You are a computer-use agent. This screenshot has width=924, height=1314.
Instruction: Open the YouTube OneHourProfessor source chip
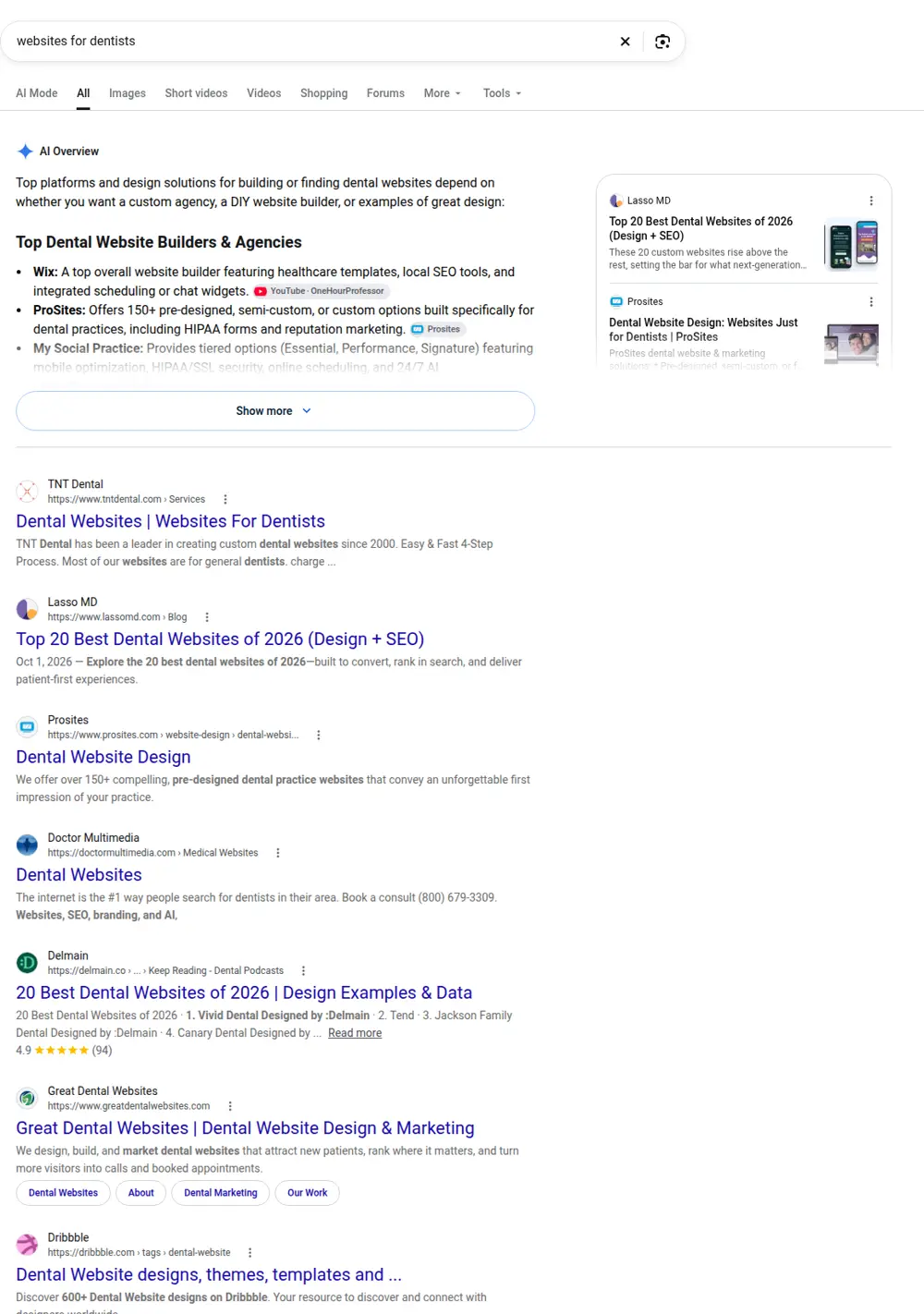pos(321,291)
